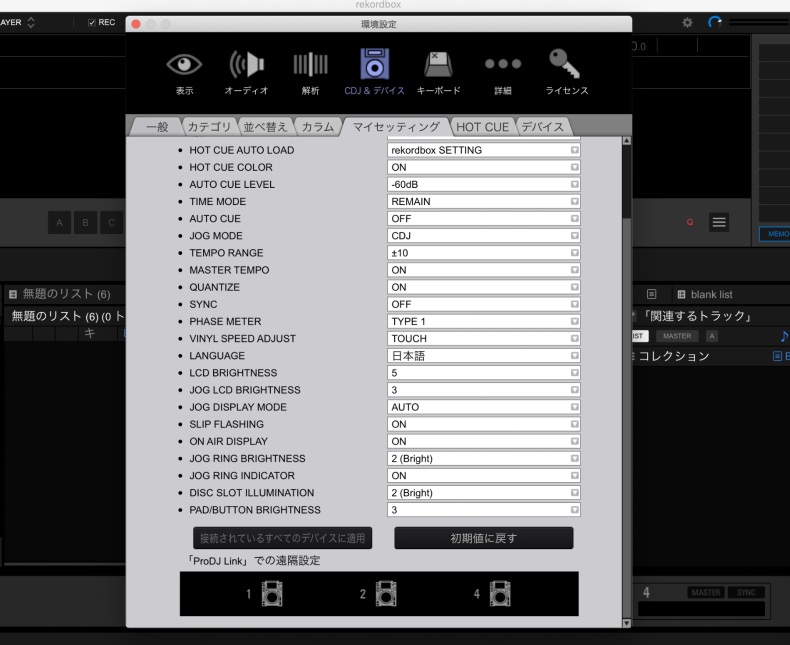790x645 pixels.
Task: Select the マイセッティング tab
Action: pos(396,127)
